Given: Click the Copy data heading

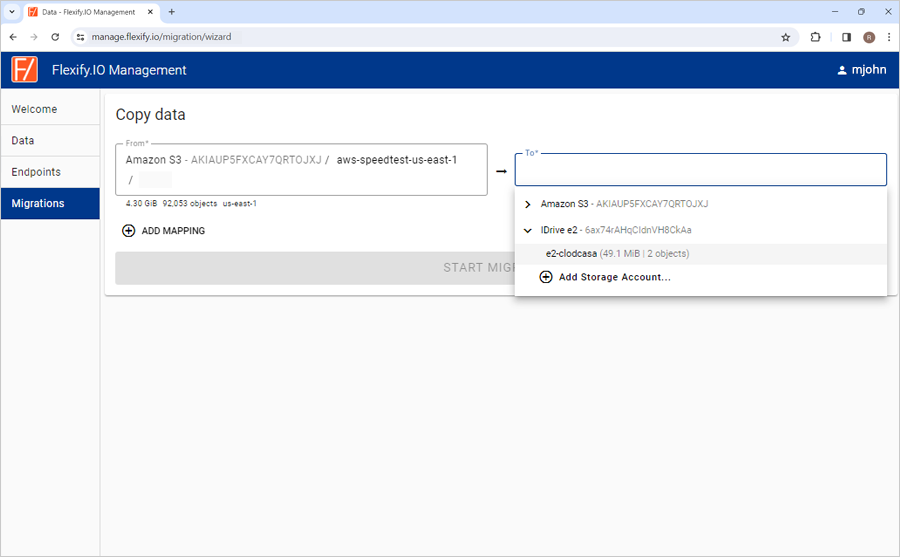Looking at the screenshot, I should (150, 115).
